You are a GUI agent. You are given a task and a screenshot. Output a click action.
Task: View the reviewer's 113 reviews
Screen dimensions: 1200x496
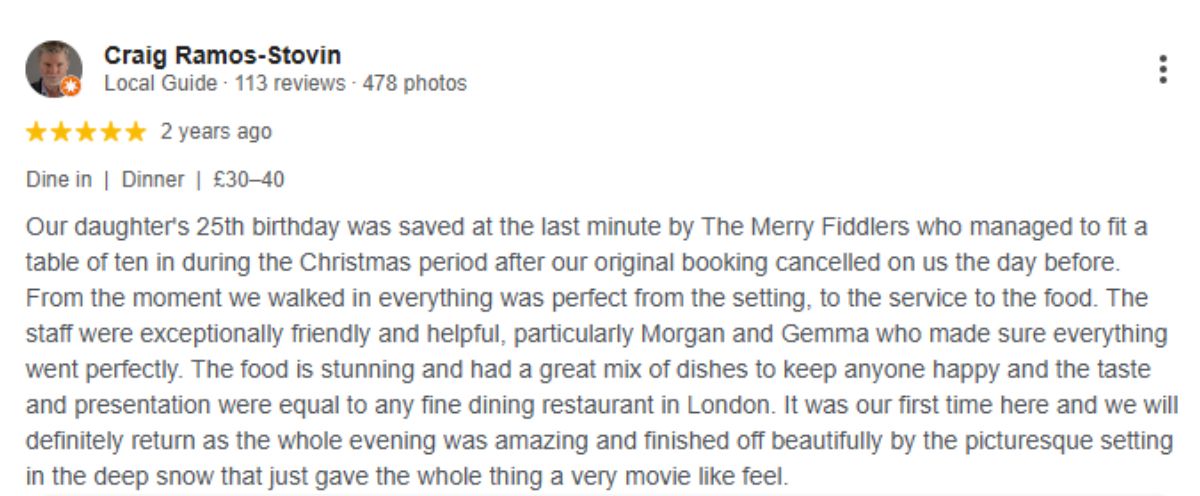[x=290, y=83]
